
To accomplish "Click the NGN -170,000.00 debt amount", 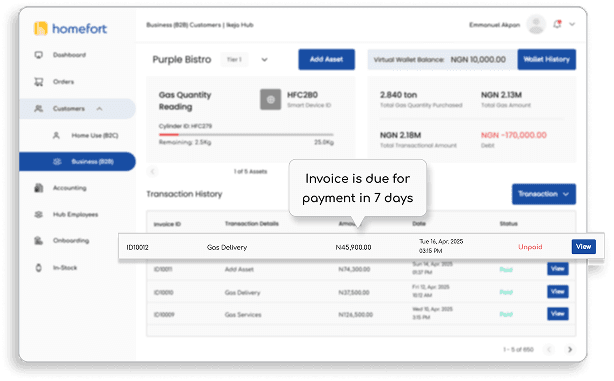I will coord(514,135).
